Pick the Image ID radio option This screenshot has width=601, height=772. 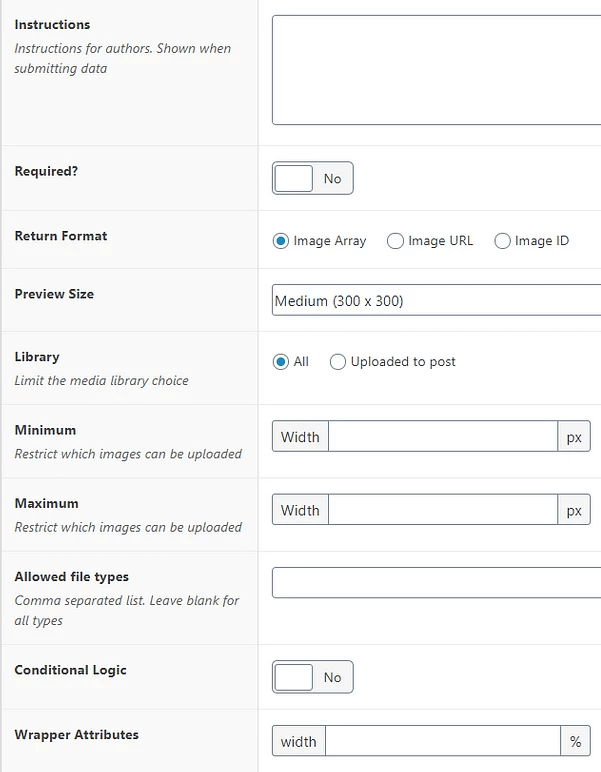(503, 241)
